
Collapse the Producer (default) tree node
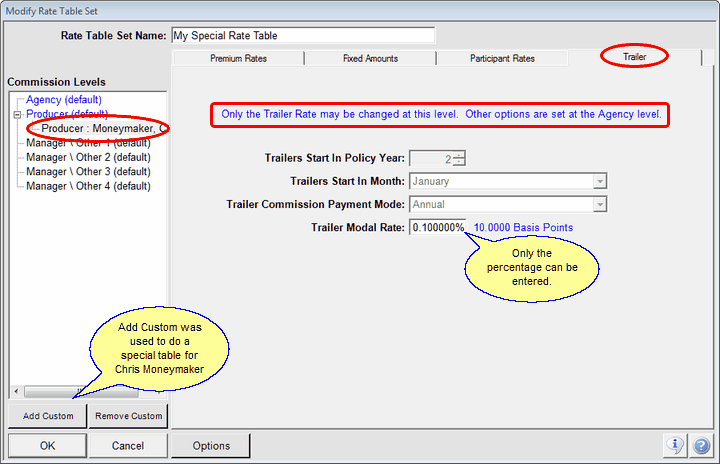pyautogui.click(x=17, y=115)
